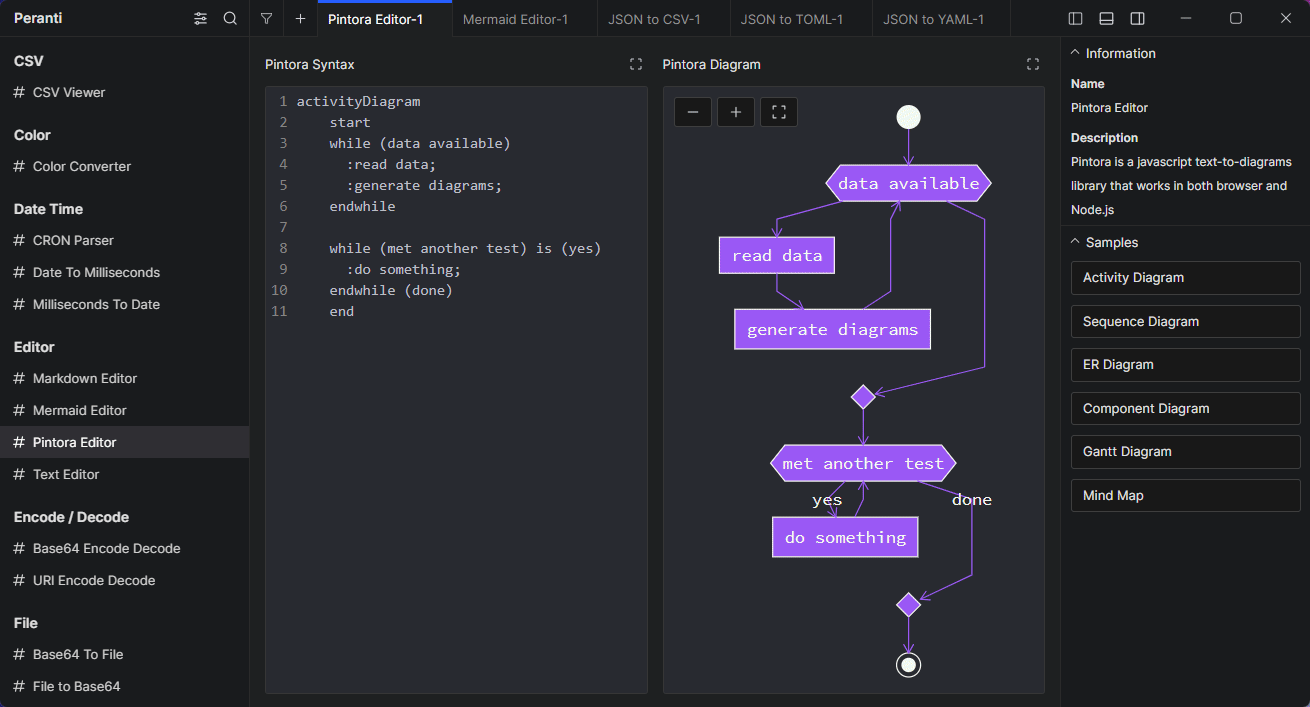Load the Activity Diagram sample
Viewport: 1310px width, 707px height.
(1185, 278)
